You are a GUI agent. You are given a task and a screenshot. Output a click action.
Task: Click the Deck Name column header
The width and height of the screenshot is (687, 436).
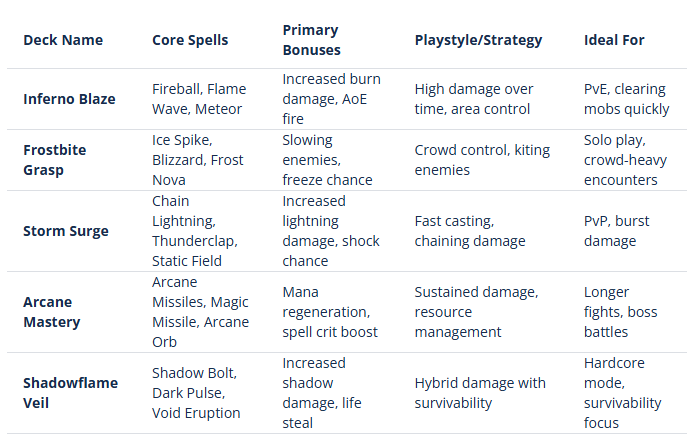63,40
